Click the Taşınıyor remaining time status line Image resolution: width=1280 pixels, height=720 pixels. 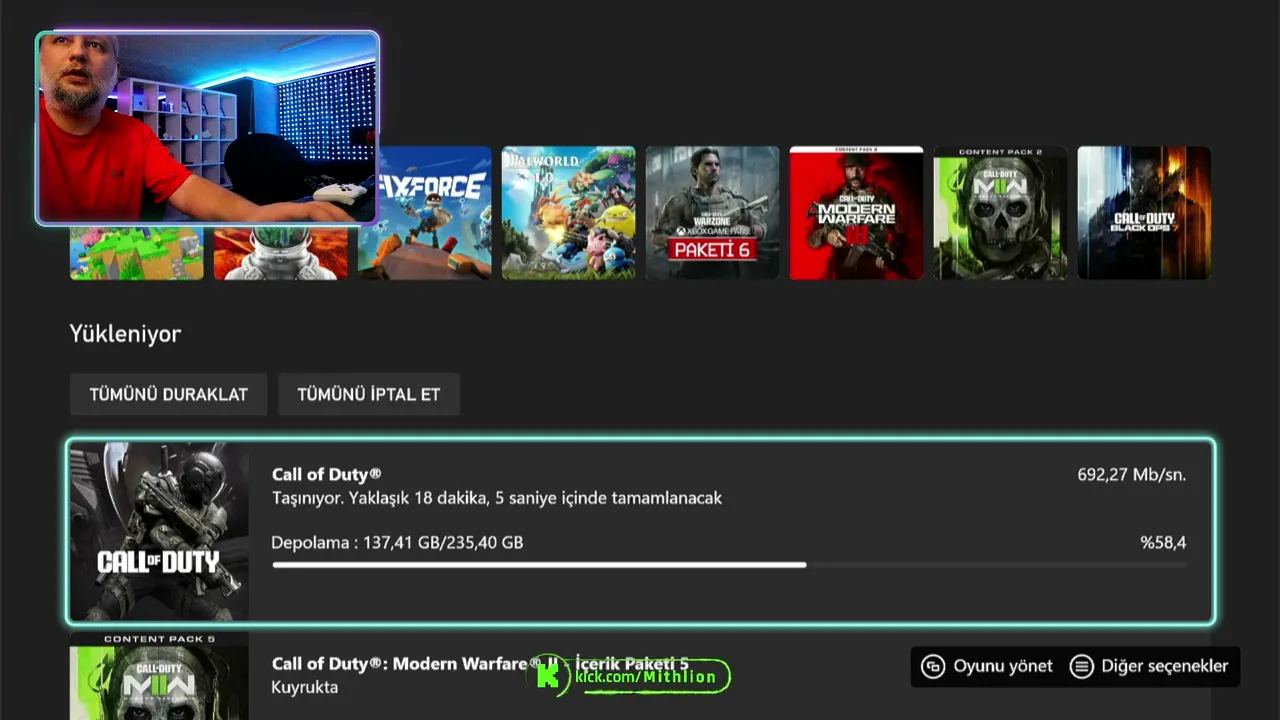(x=497, y=498)
